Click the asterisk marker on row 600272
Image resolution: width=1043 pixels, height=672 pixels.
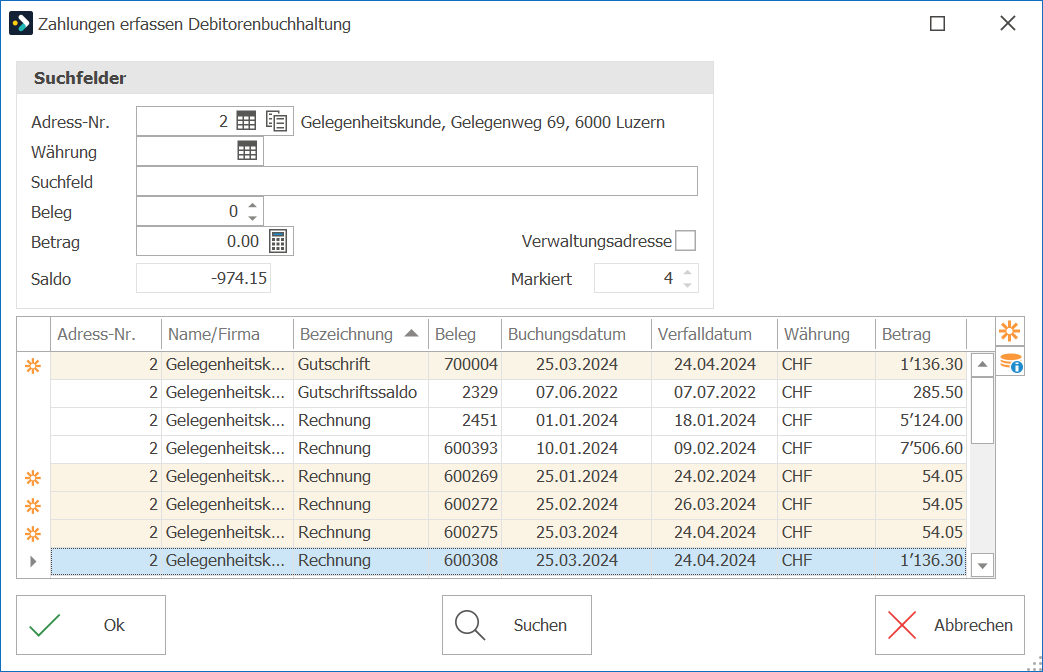pyautogui.click(x=33, y=506)
